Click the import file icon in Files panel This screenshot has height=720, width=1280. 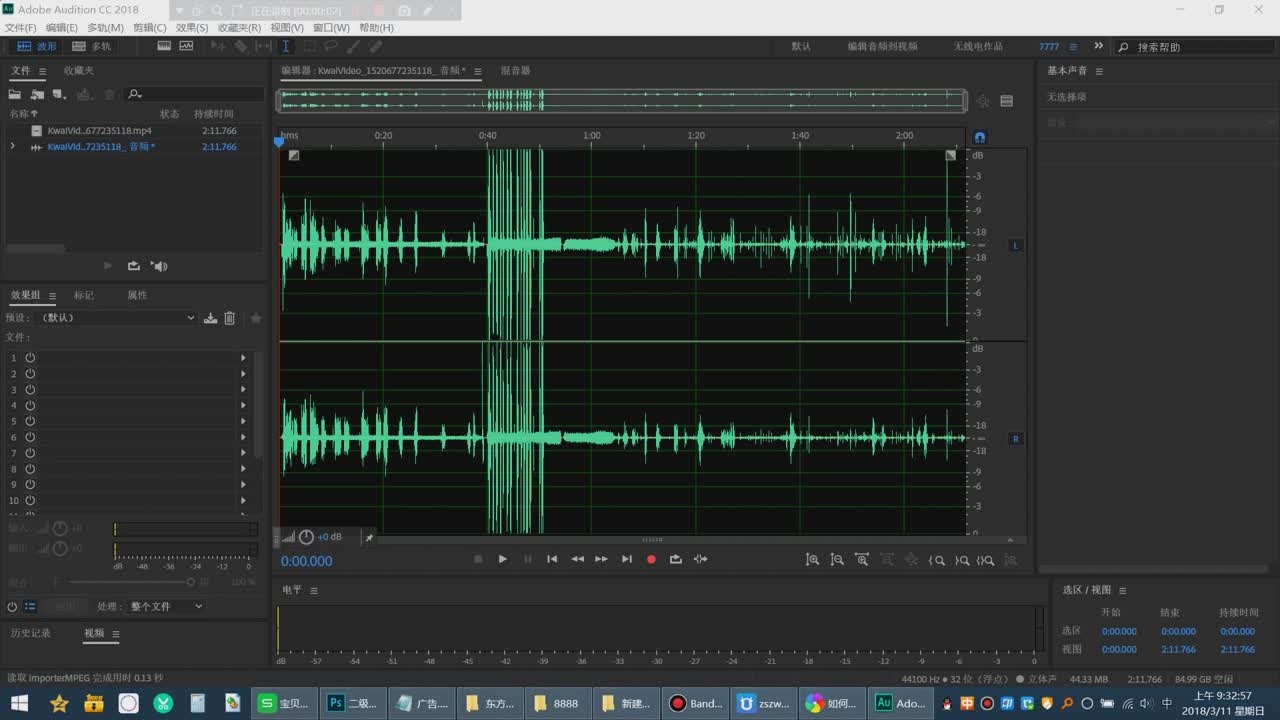[x=37, y=94]
